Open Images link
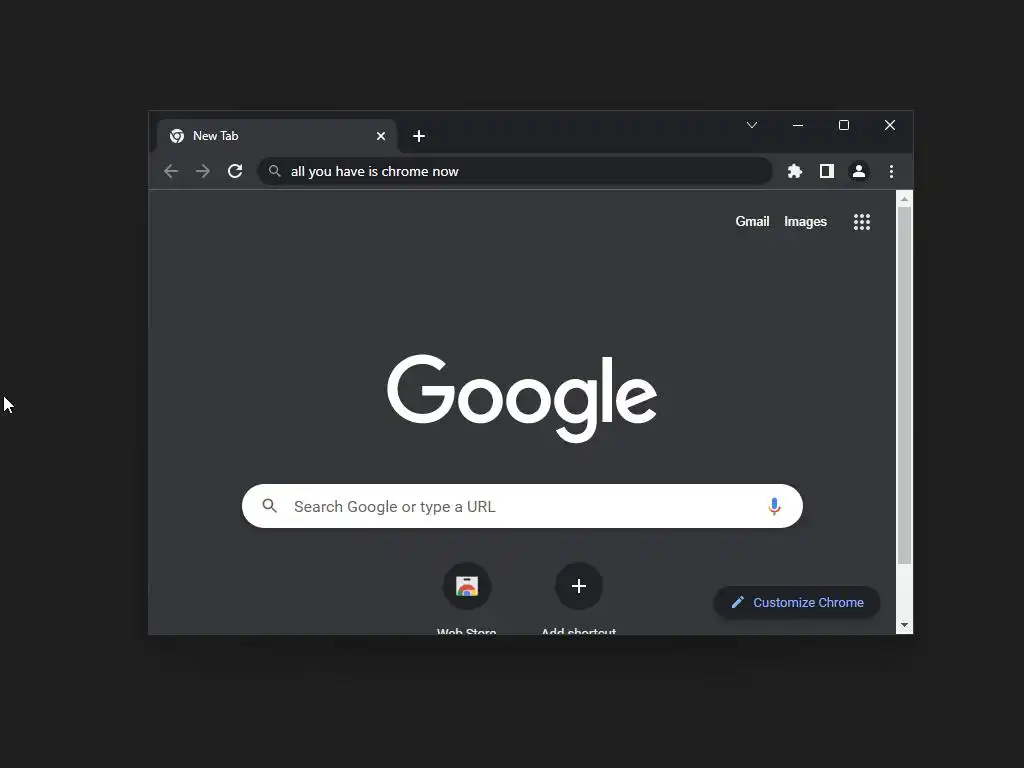This screenshot has height=768, width=1024. (805, 221)
